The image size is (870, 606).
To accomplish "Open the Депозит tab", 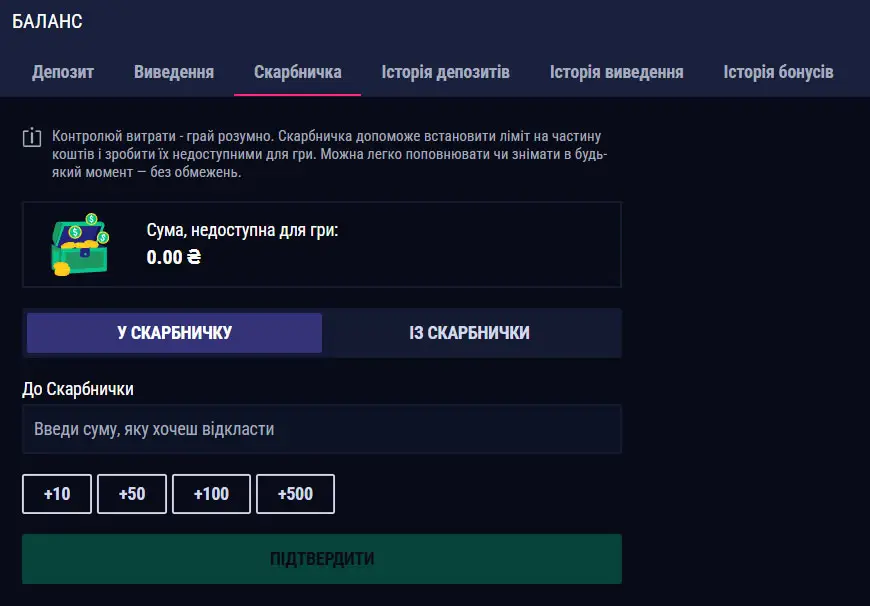I will 62,72.
